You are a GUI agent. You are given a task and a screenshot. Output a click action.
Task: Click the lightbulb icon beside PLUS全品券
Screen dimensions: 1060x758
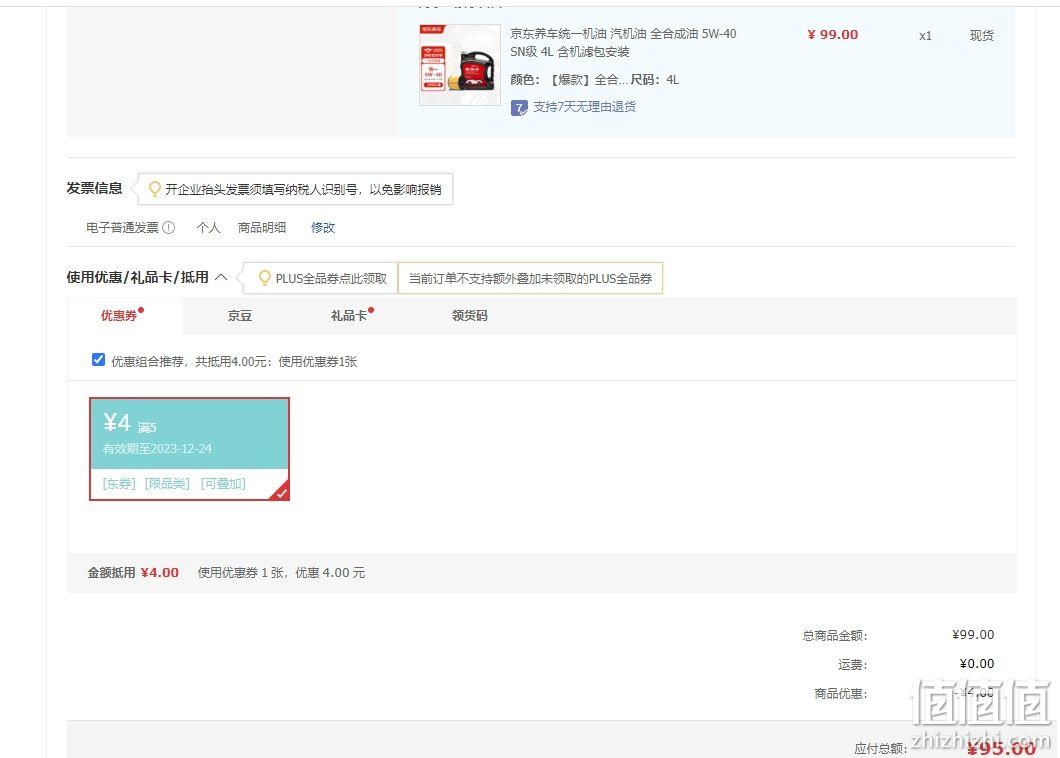tap(264, 278)
